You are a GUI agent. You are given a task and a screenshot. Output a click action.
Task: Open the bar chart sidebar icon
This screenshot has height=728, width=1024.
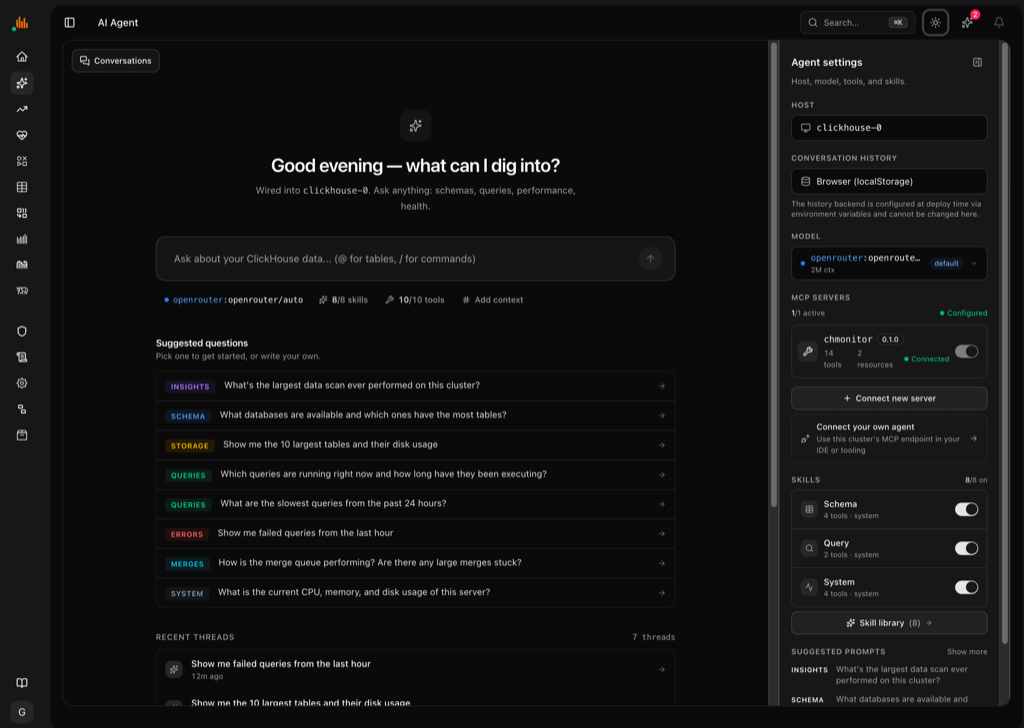point(22,239)
